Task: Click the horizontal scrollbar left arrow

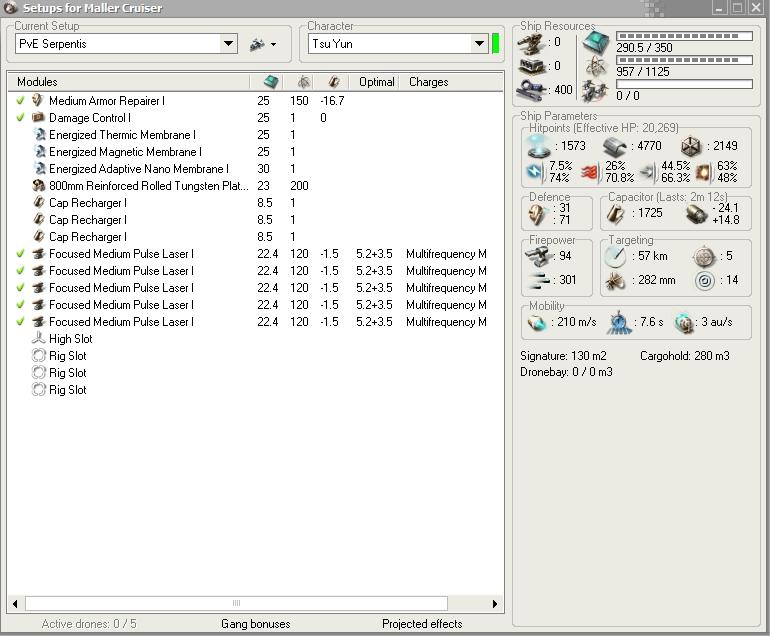Action: click(15, 604)
